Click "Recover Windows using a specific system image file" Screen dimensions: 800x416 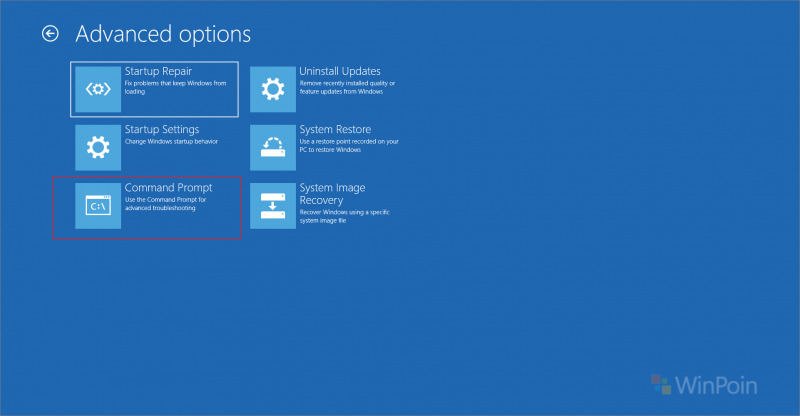tap(344, 216)
